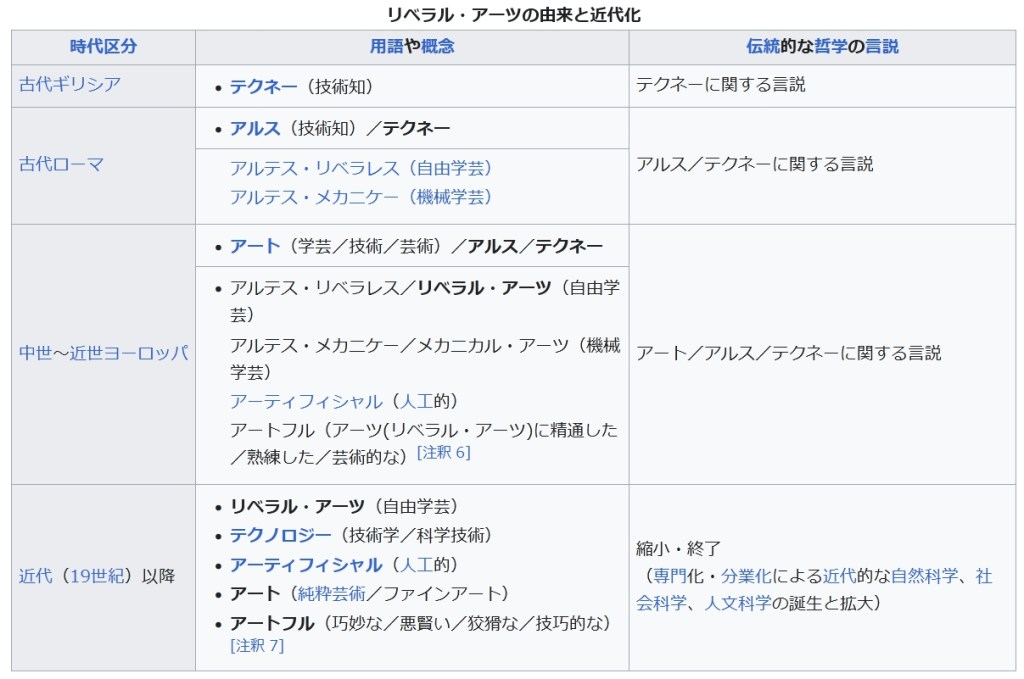Follow the アルテス・リベラレス（自由学芸） link
This screenshot has width=1024, height=679.
362,168
